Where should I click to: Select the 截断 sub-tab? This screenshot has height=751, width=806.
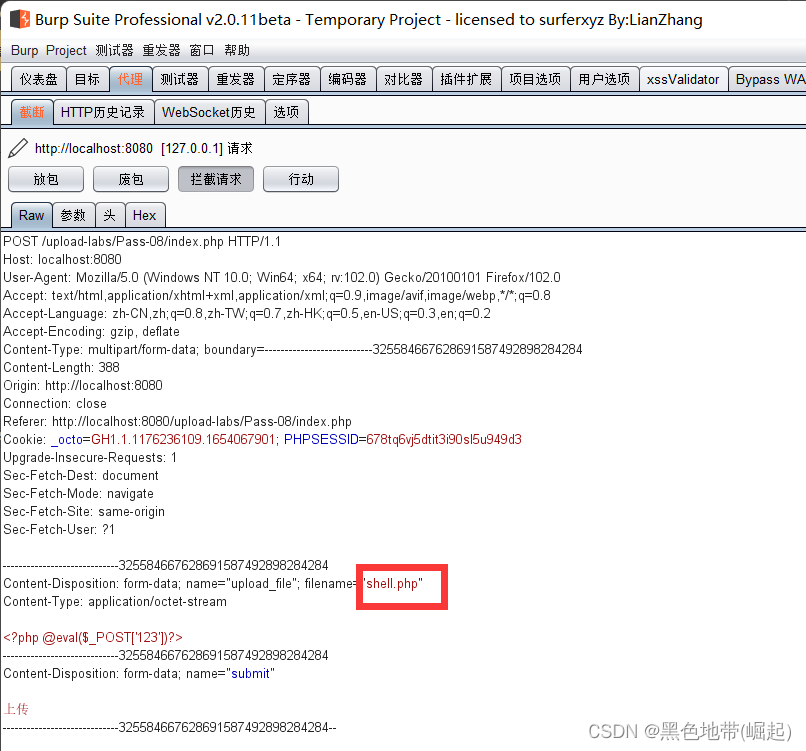point(32,112)
